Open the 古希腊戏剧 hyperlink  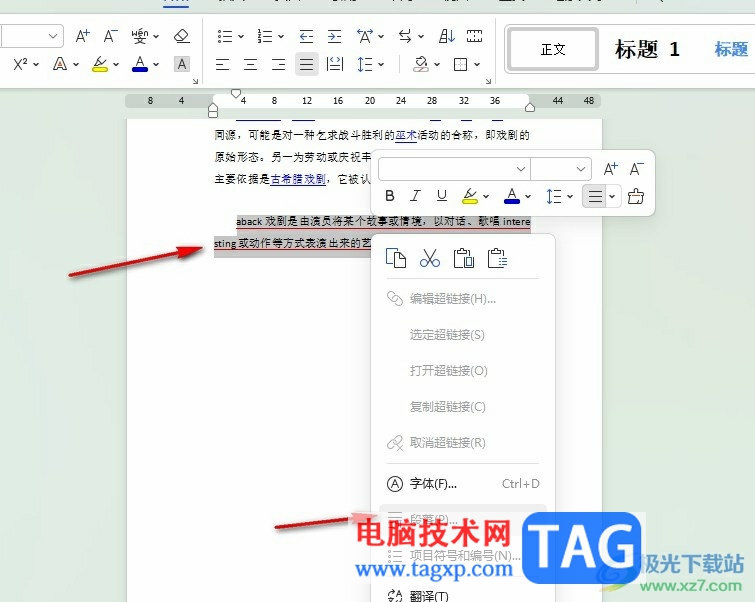[x=298, y=180]
